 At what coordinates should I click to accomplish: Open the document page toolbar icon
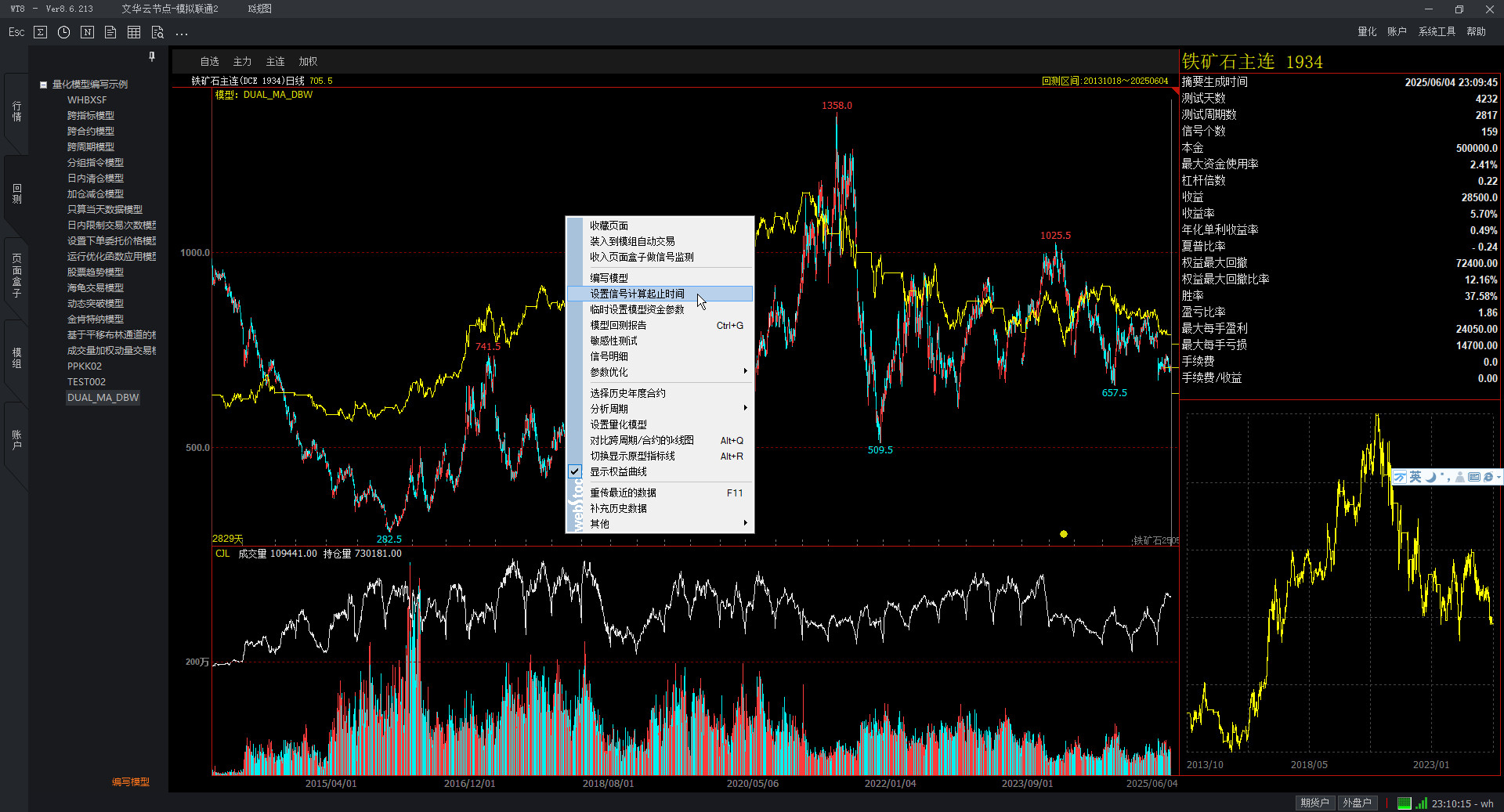click(110, 32)
